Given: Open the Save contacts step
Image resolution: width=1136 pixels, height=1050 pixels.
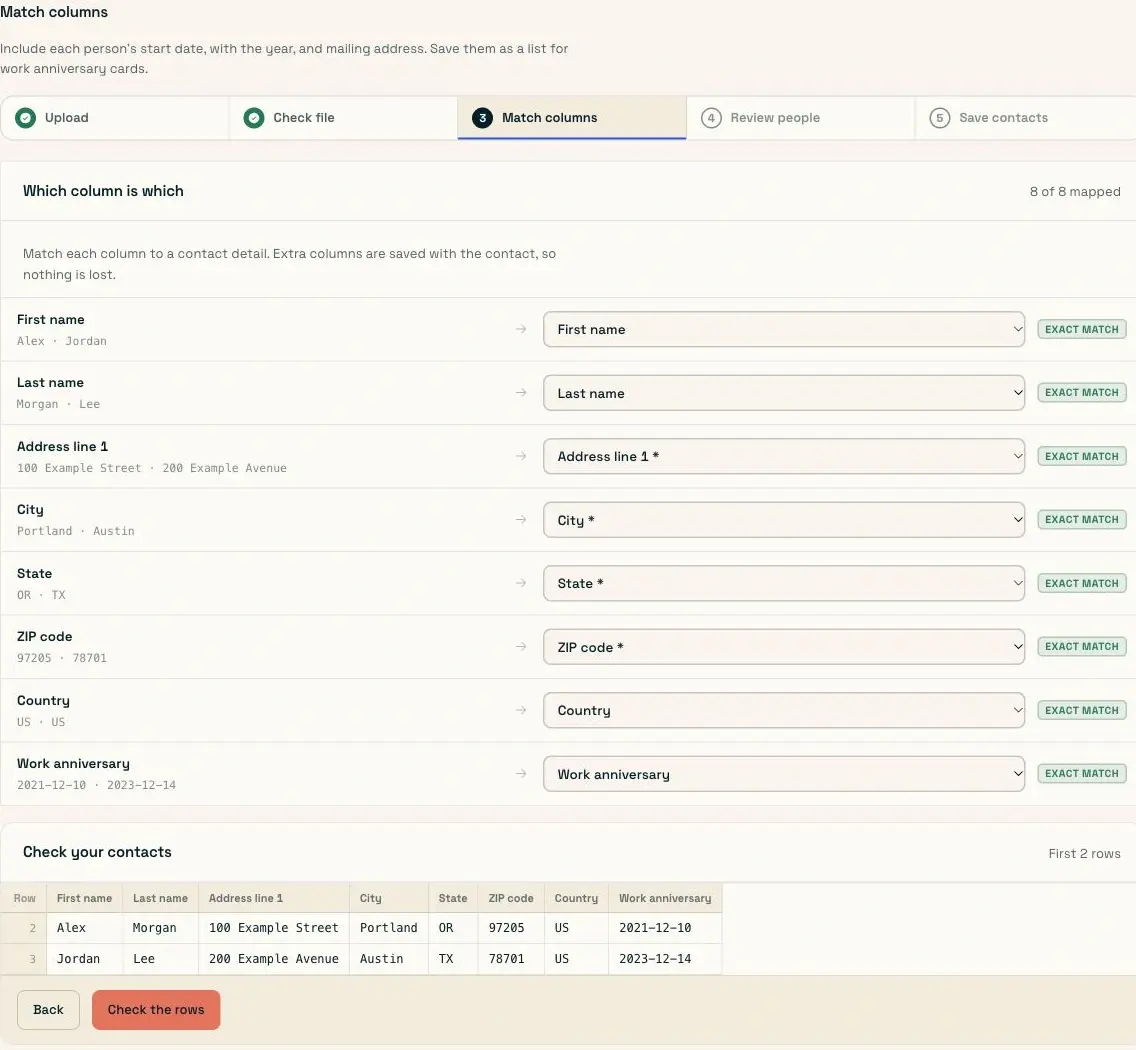Looking at the screenshot, I should pos(1026,117).
